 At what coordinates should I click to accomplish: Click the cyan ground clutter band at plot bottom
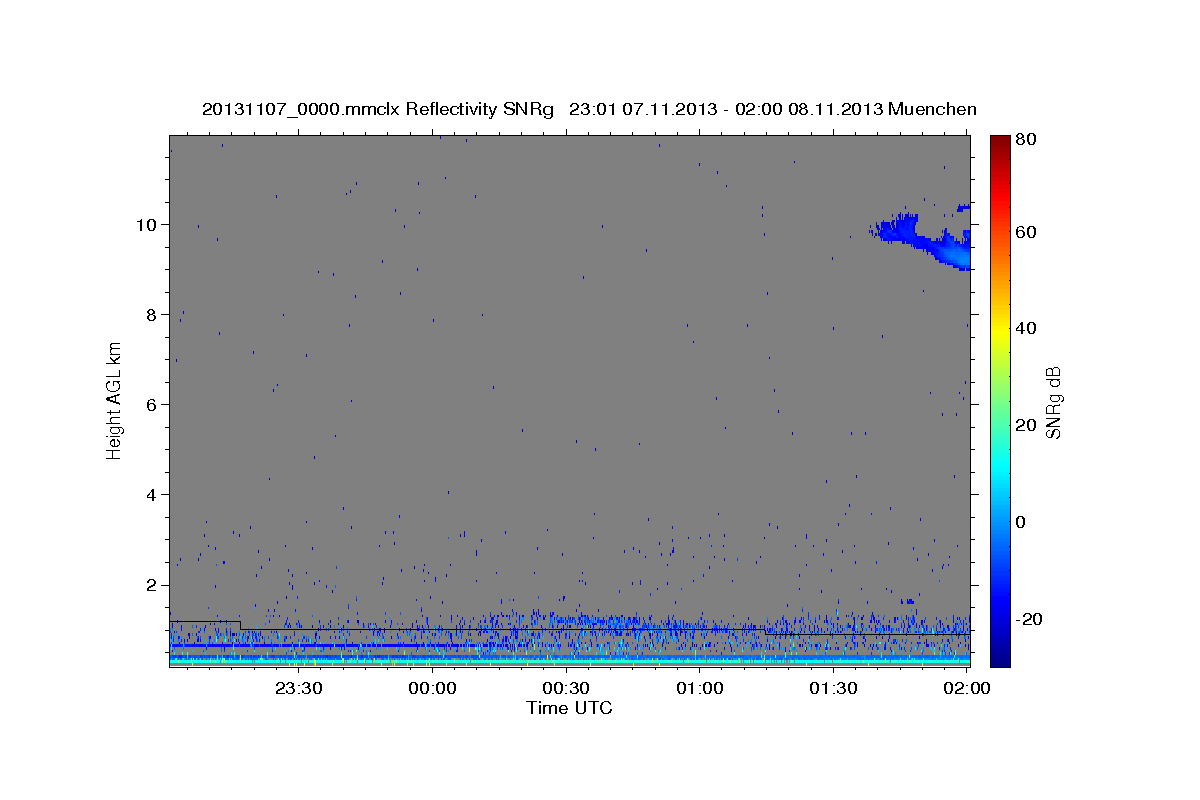tap(570, 661)
